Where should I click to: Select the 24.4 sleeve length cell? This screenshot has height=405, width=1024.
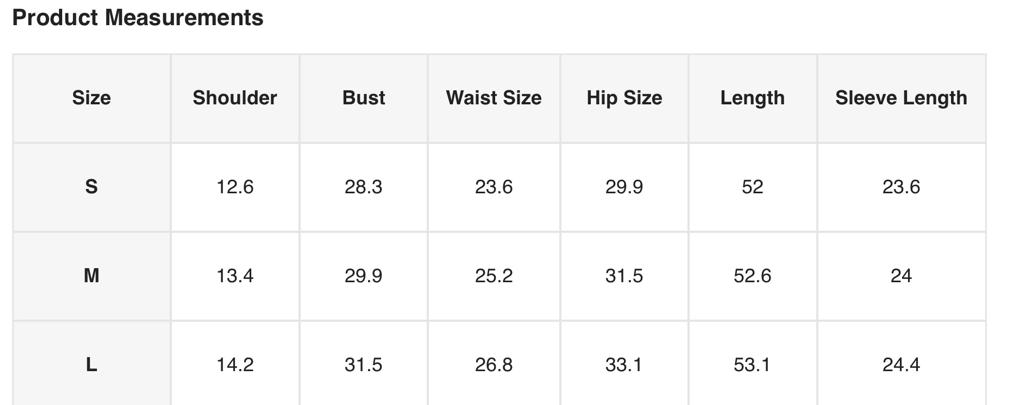(x=901, y=365)
